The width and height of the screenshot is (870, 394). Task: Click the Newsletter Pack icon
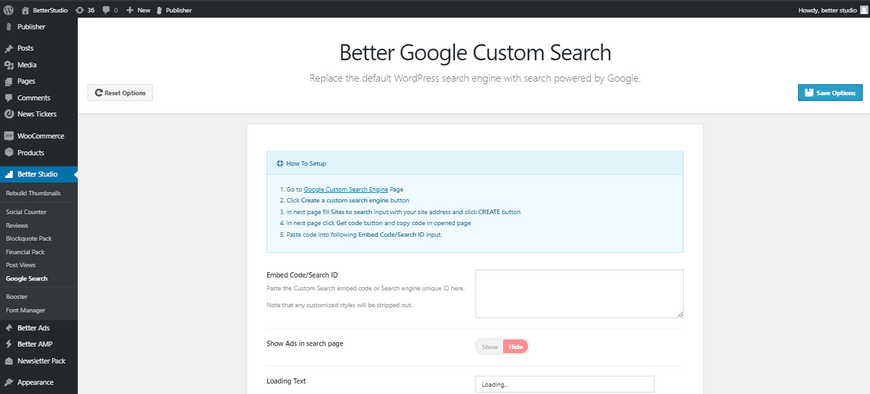8,361
